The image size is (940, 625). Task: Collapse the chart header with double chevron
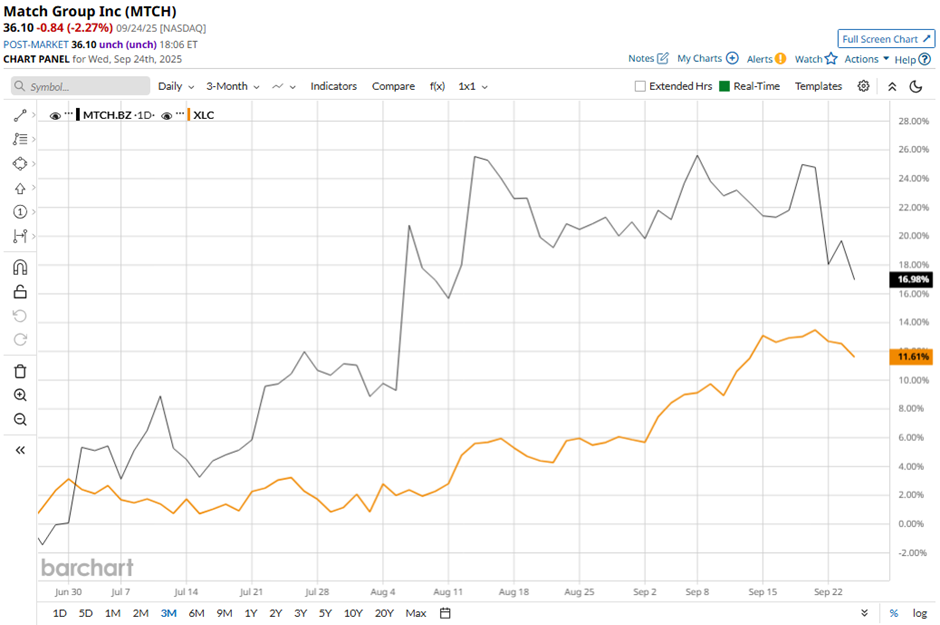(x=892, y=86)
